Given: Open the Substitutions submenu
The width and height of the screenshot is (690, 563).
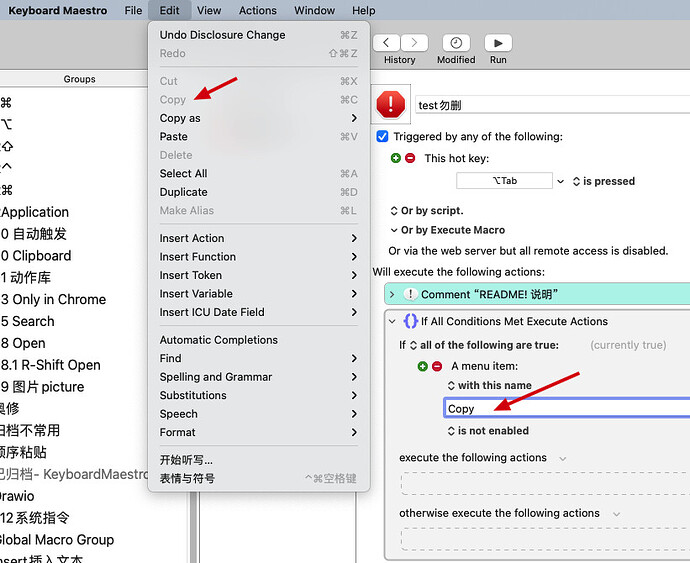Looking at the screenshot, I should (x=259, y=395).
